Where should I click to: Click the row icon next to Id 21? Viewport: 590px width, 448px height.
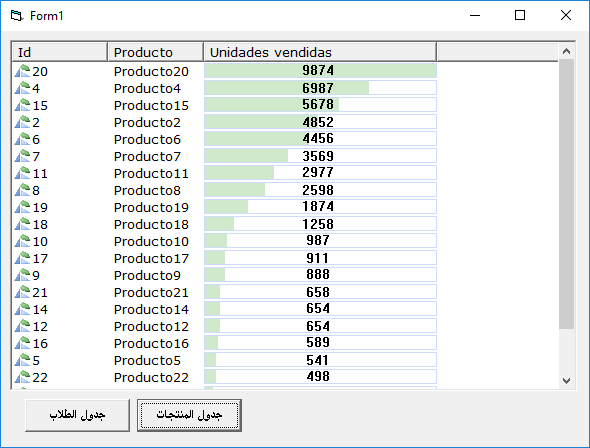coord(22,292)
